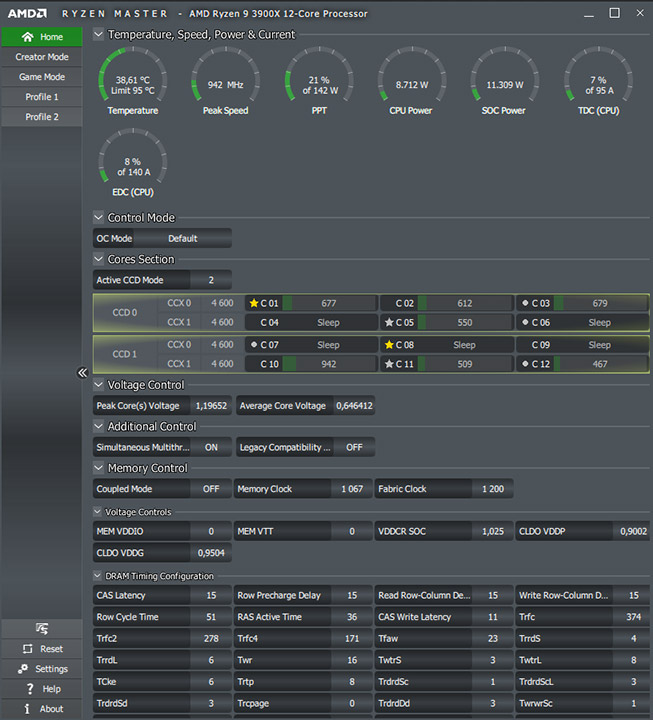Open the Home tab
This screenshot has width=653, height=720.
pyautogui.click(x=42, y=37)
